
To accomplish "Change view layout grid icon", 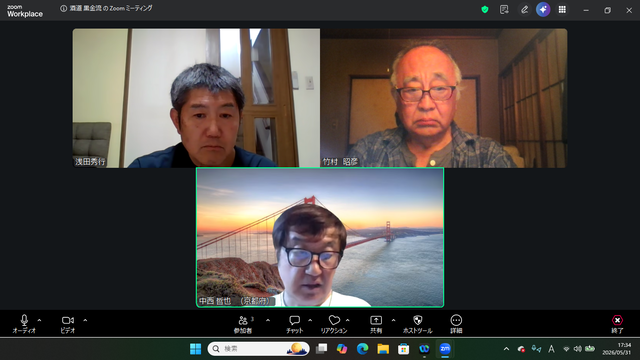I will (x=562, y=9).
